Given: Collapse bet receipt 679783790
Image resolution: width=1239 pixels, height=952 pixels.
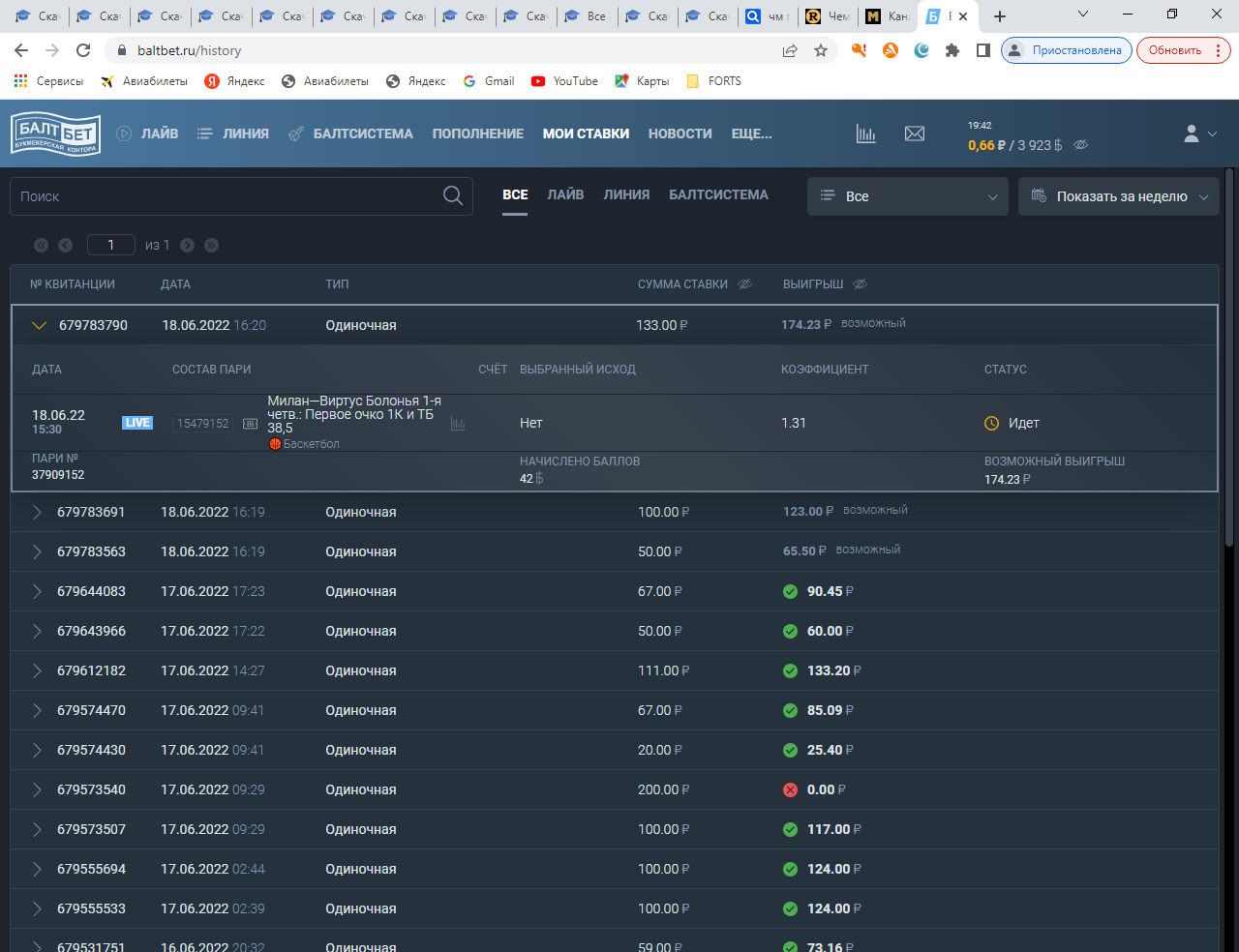Looking at the screenshot, I should click(x=39, y=325).
